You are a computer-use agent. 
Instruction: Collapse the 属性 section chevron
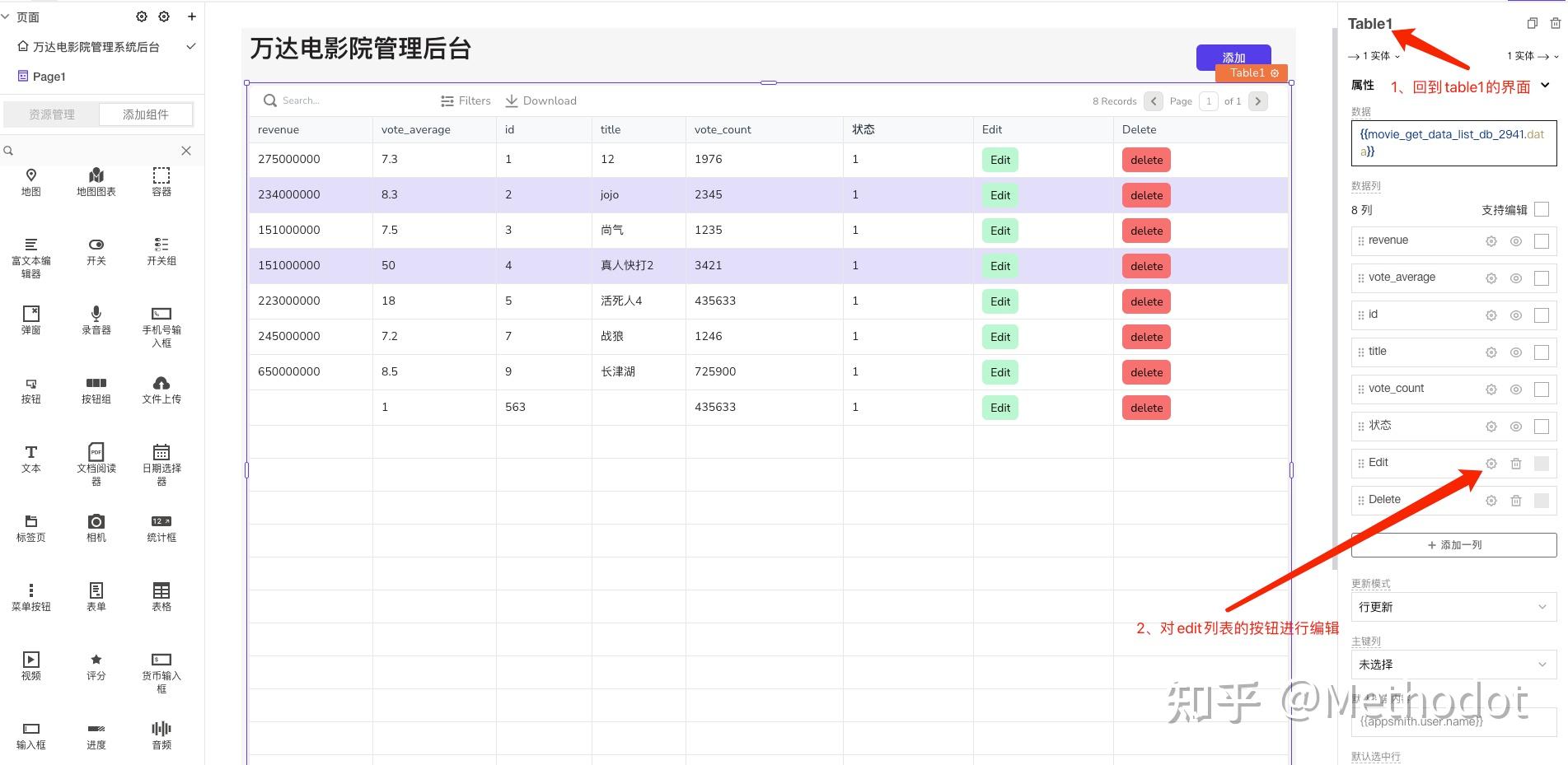1545,85
